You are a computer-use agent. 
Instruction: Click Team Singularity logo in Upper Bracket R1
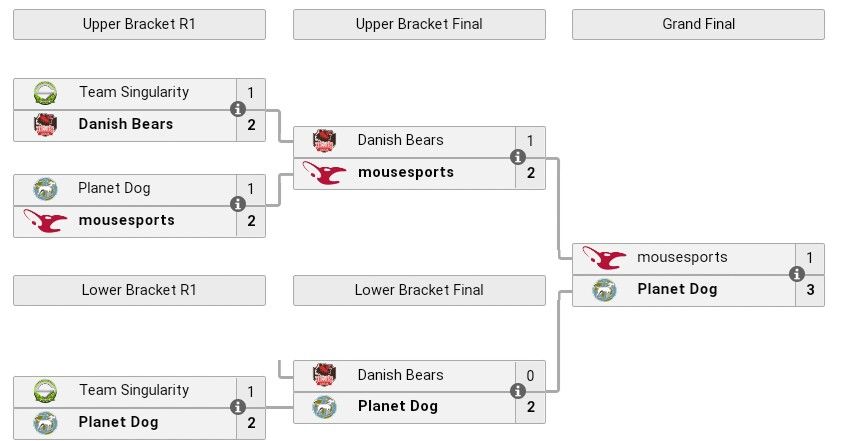45,93
